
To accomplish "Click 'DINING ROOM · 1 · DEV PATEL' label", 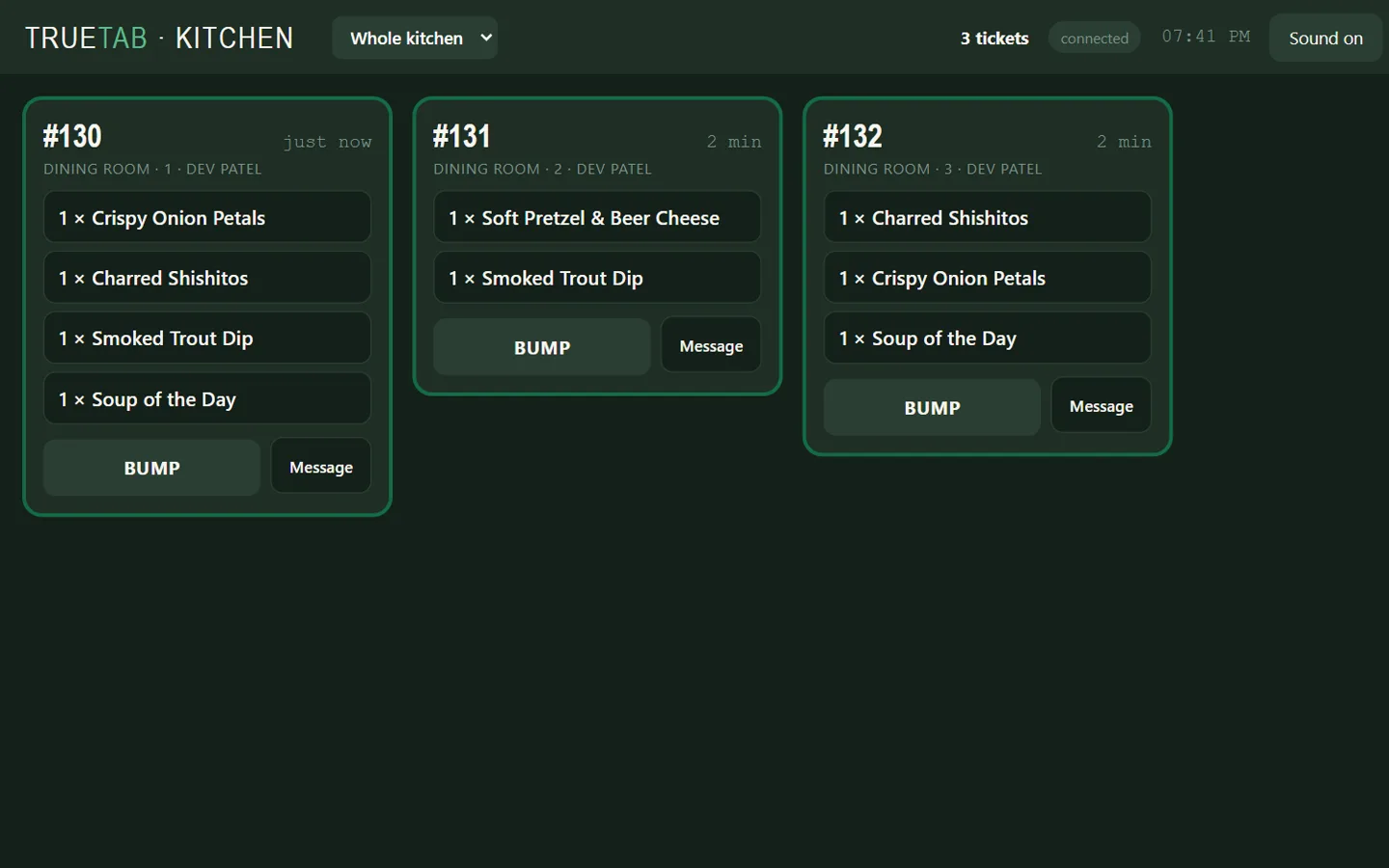I will 152,169.
